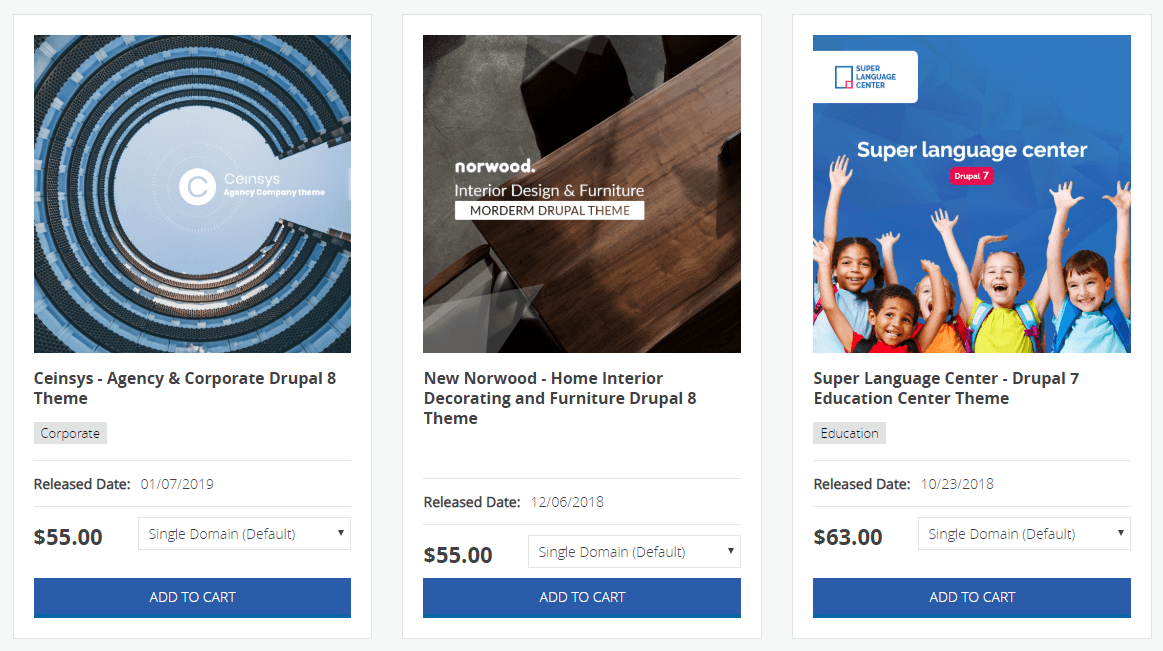Image resolution: width=1163 pixels, height=651 pixels.
Task: Add Ceinsys theme to cart
Action: 192,597
